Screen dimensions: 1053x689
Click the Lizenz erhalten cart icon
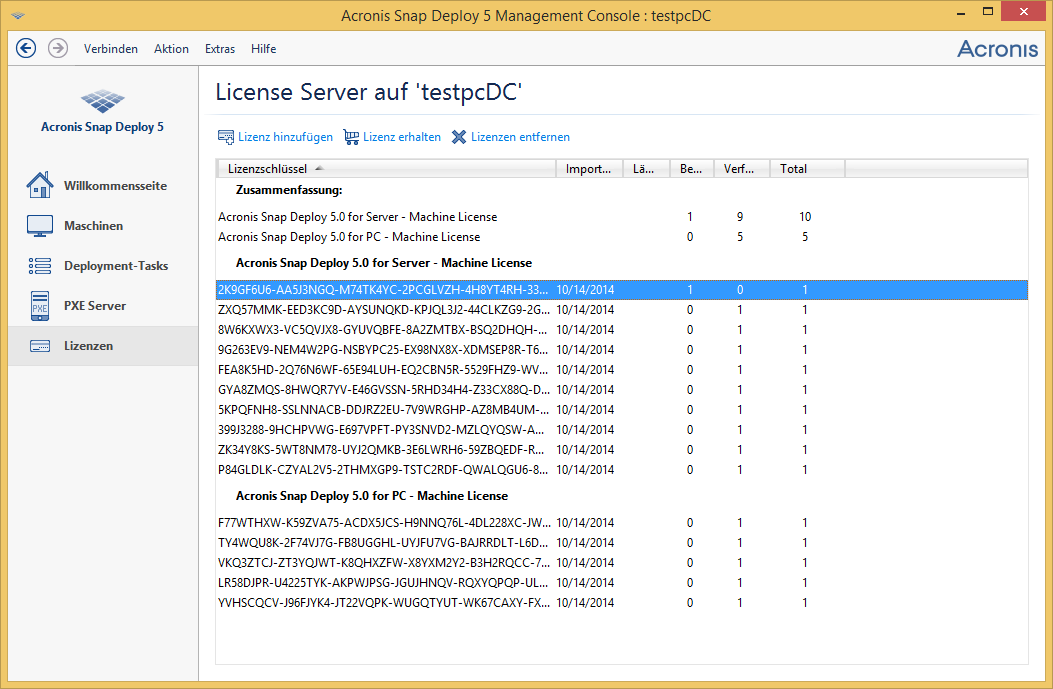click(351, 137)
